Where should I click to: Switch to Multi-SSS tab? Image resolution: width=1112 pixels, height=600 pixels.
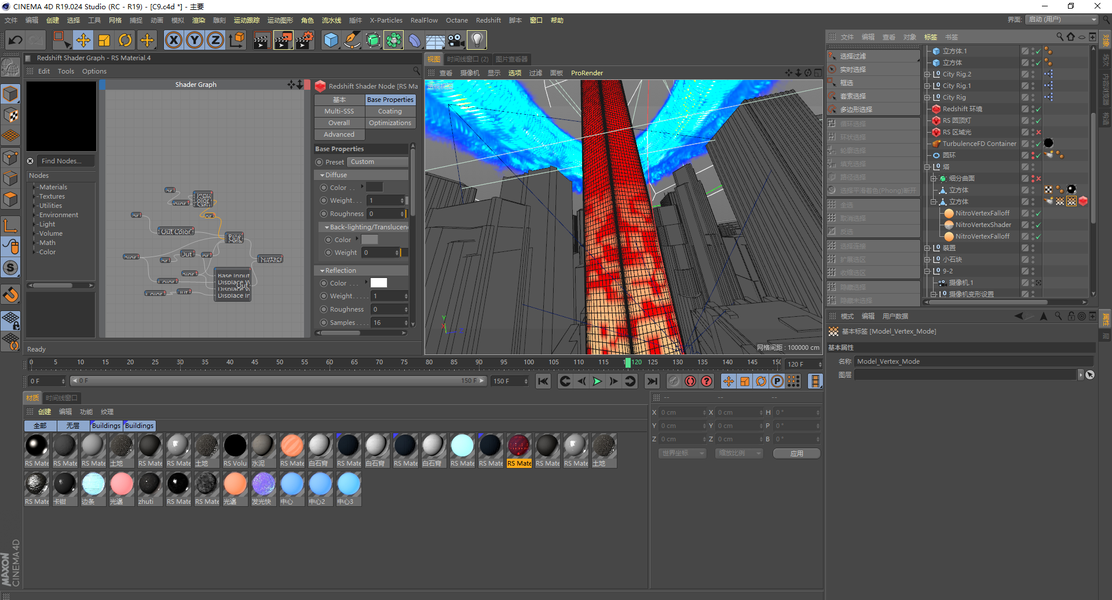click(x=339, y=111)
